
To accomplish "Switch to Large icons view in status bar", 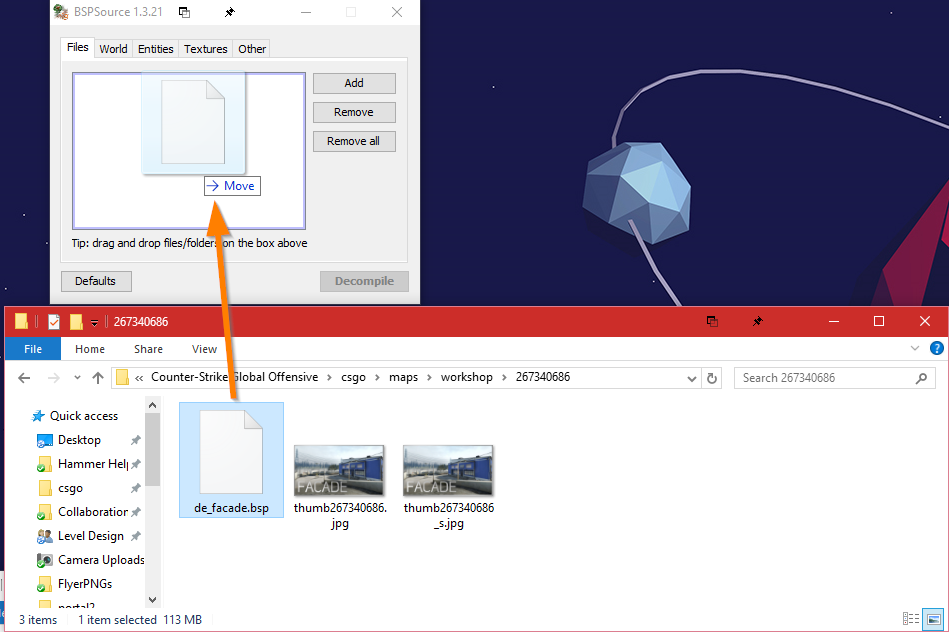I will (x=933, y=619).
